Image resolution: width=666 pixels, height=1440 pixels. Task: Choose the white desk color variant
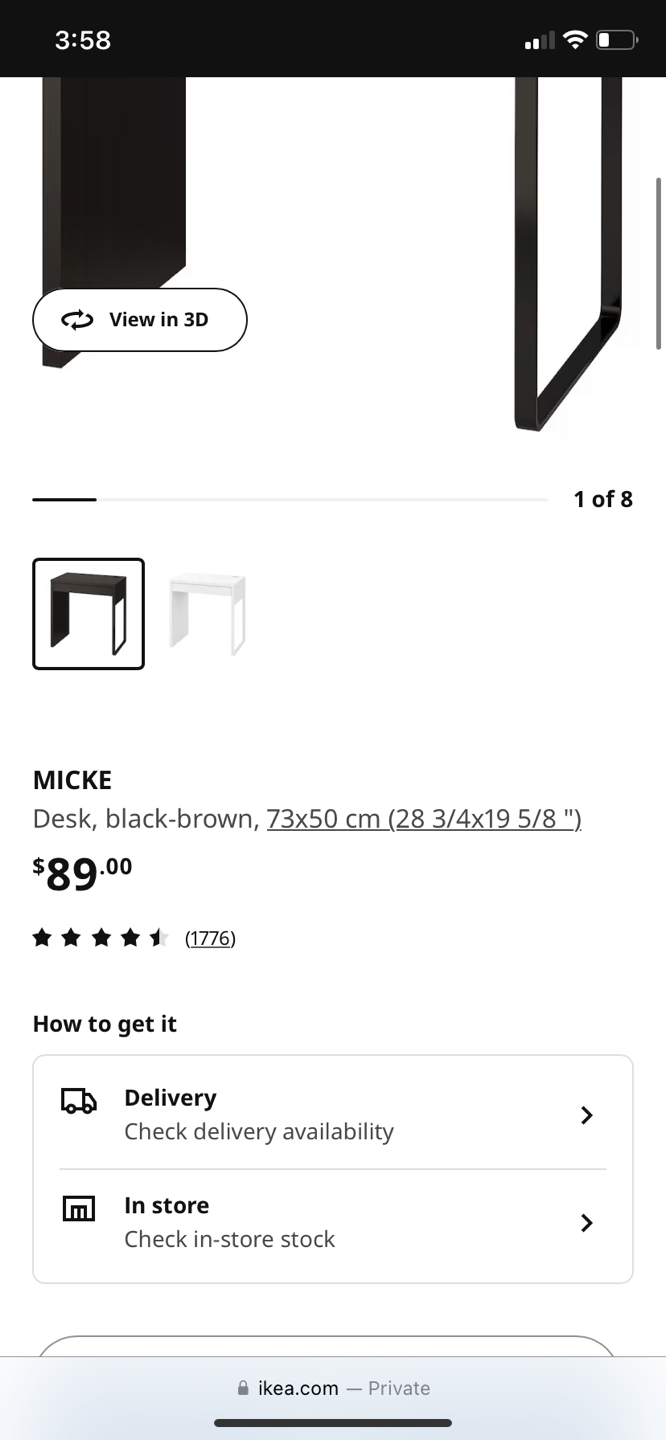(207, 614)
